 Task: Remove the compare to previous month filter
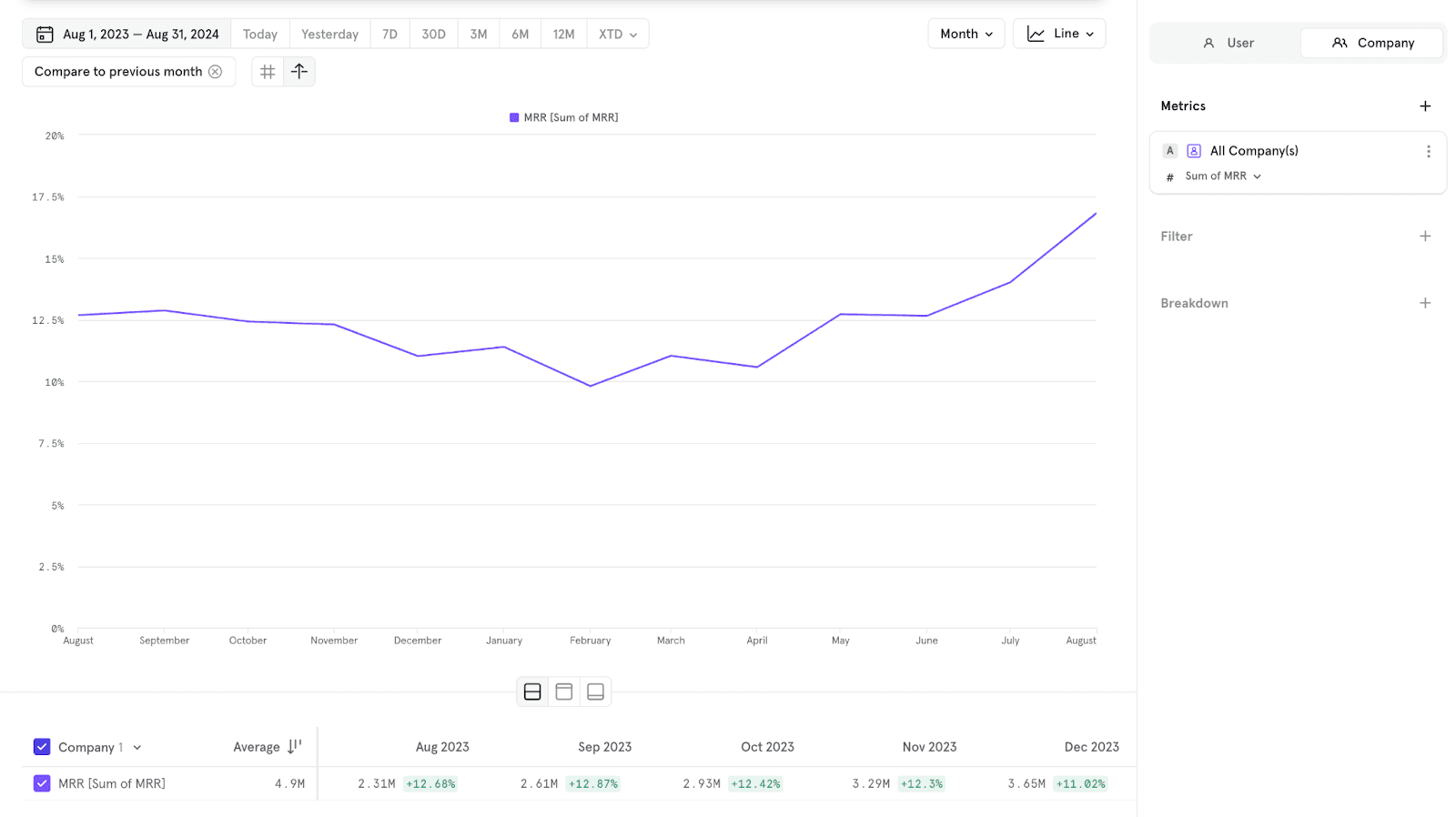click(x=216, y=72)
